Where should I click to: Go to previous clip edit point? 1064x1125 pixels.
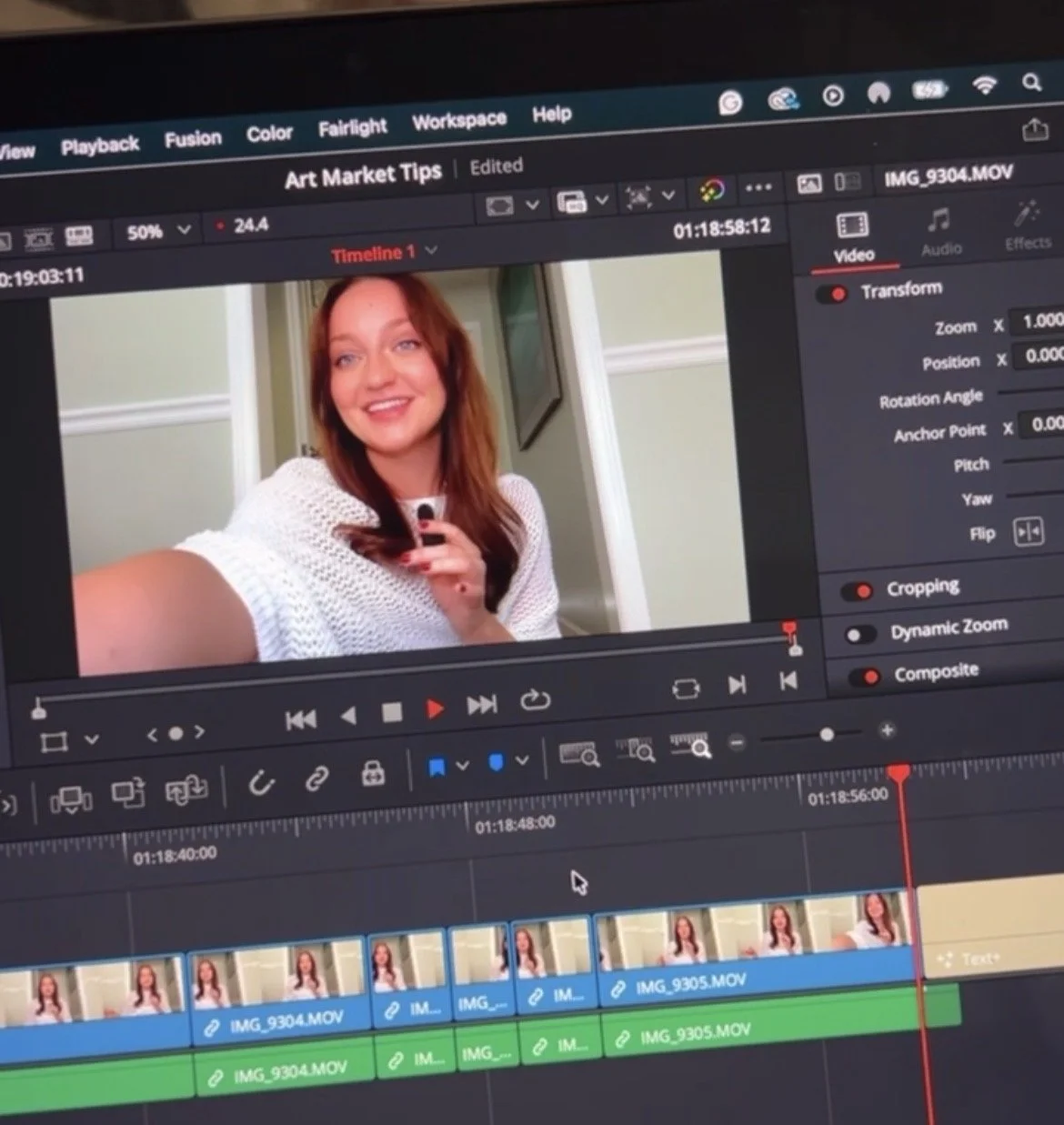tap(788, 680)
